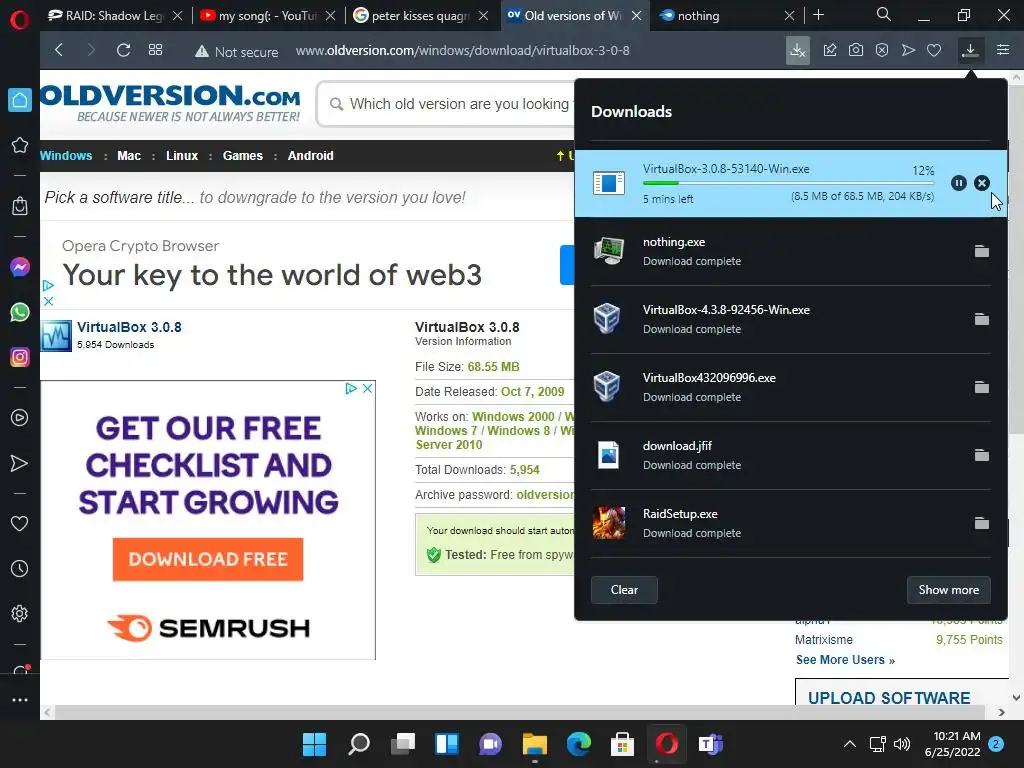Show VirtualBox-4.3.8-92456-Win.exe in folder
Viewport: 1024px width, 768px height.
pyautogui.click(x=982, y=319)
